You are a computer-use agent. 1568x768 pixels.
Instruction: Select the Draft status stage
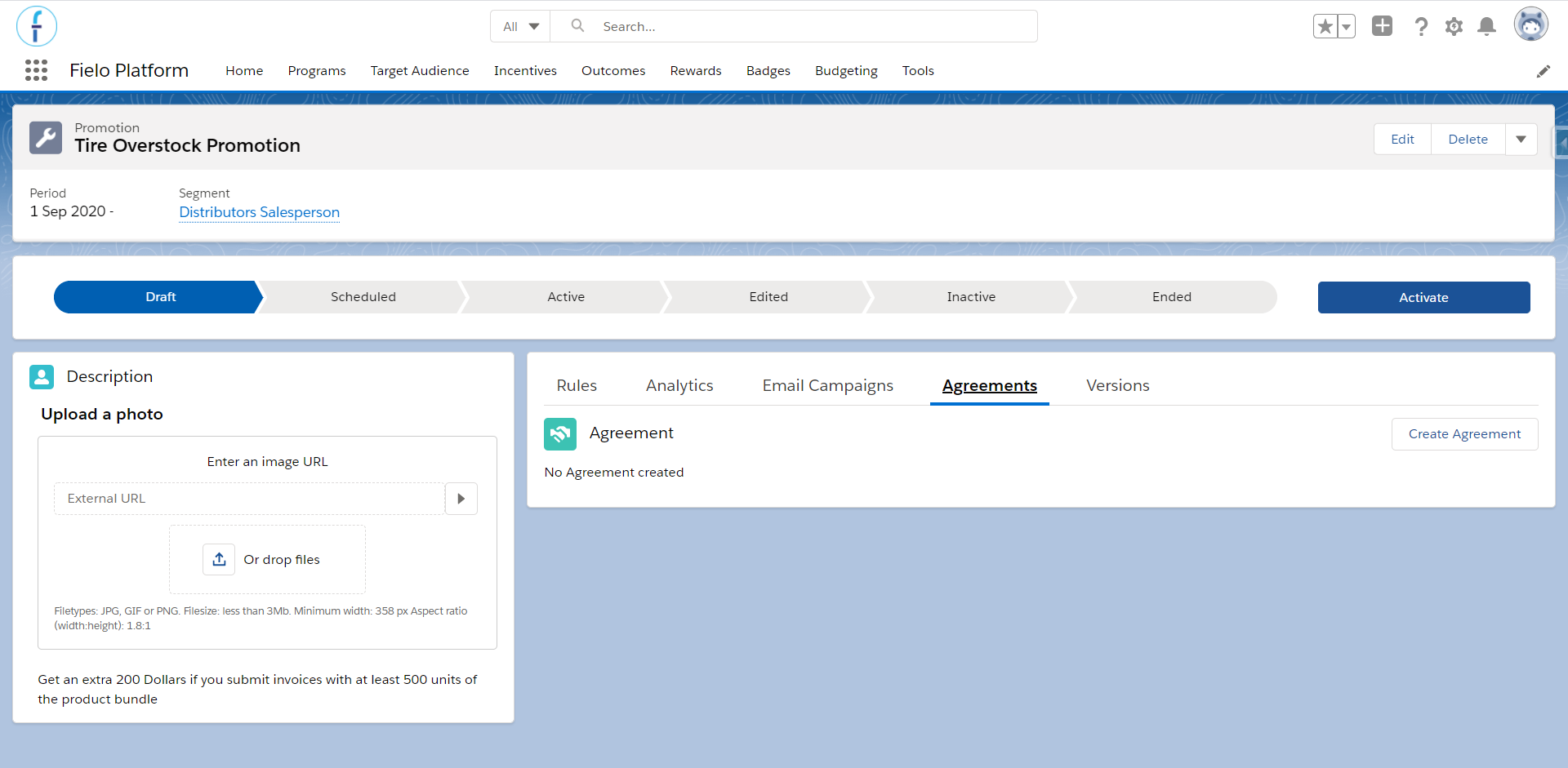[160, 297]
